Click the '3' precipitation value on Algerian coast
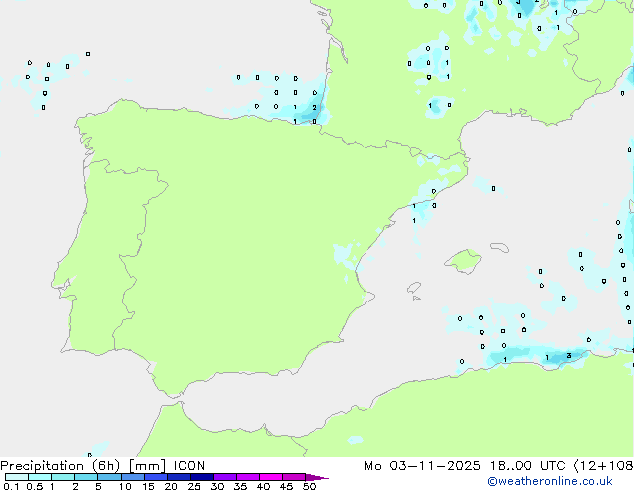The image size is (634, 490). pyautogui.click(x=569, y=356)
